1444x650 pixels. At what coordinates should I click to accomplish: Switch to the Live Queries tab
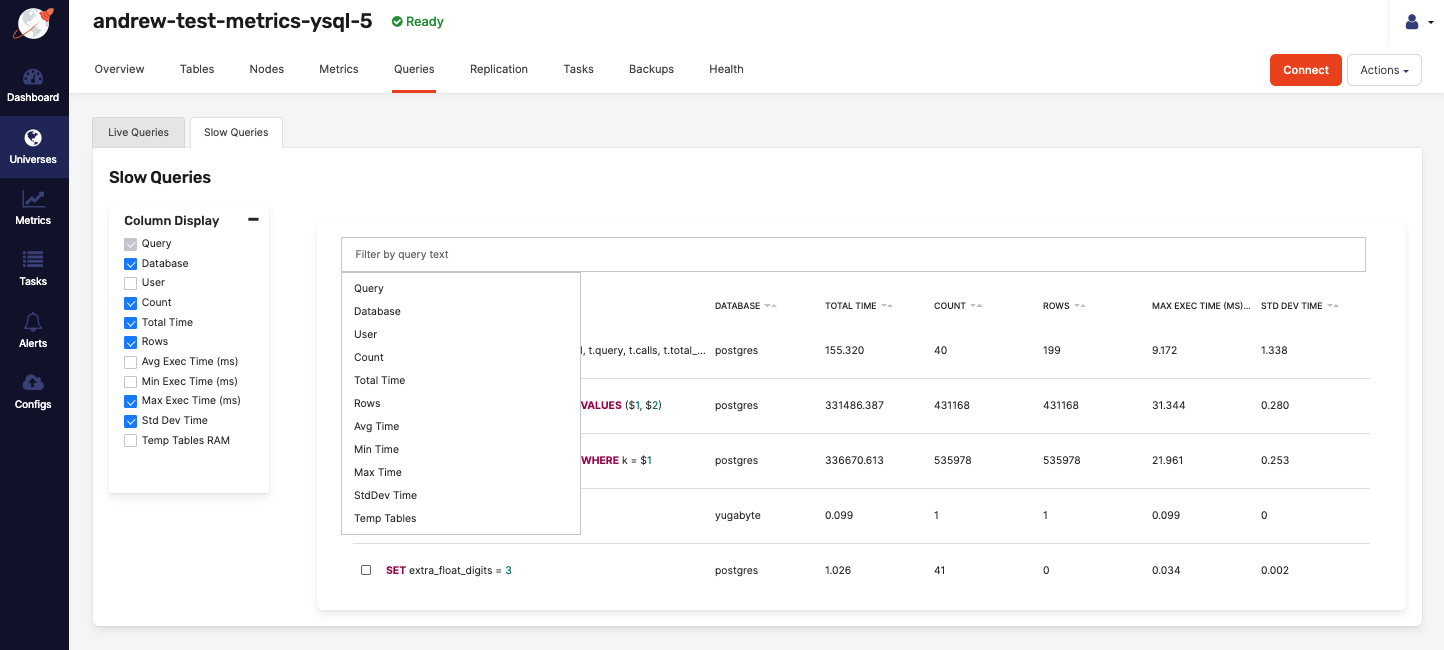pyautogui.click(x=138, y=132)
